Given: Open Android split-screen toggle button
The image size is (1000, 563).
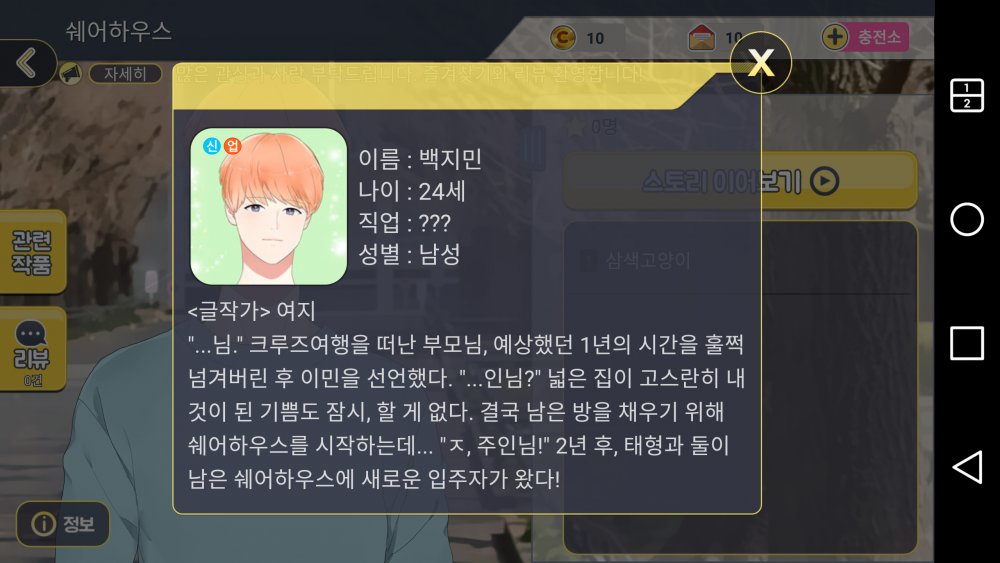Looking at the screenshot, I should tap(967, 96).
